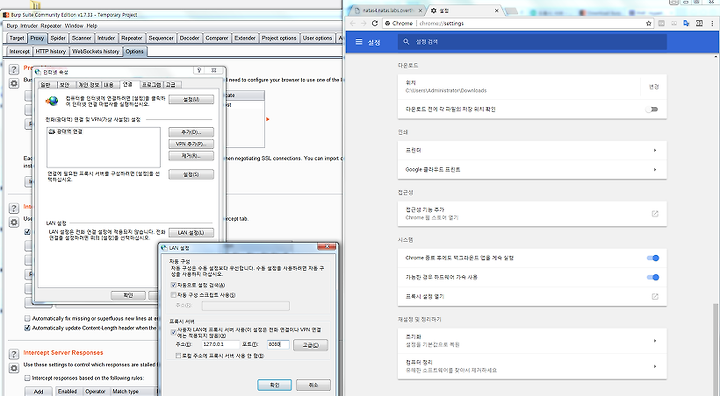Screen dimensions: 720x396
Task: Click Chrome forward arrow
Action: coord(364,23)
